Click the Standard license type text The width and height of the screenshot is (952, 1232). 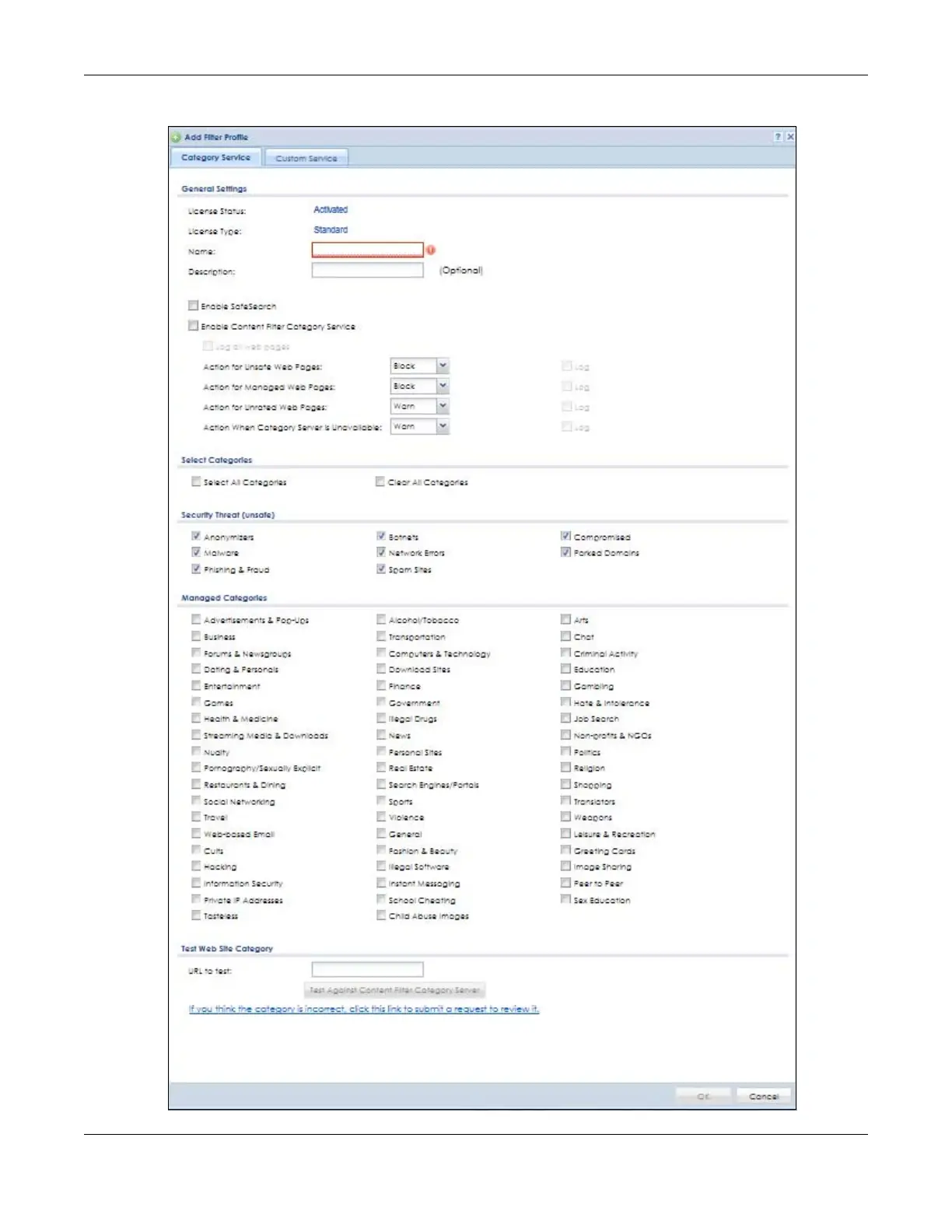331,230
